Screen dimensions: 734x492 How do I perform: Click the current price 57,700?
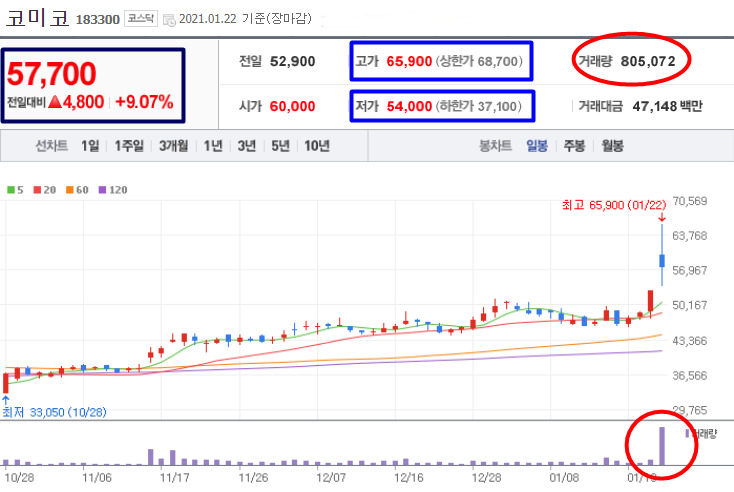51,74
